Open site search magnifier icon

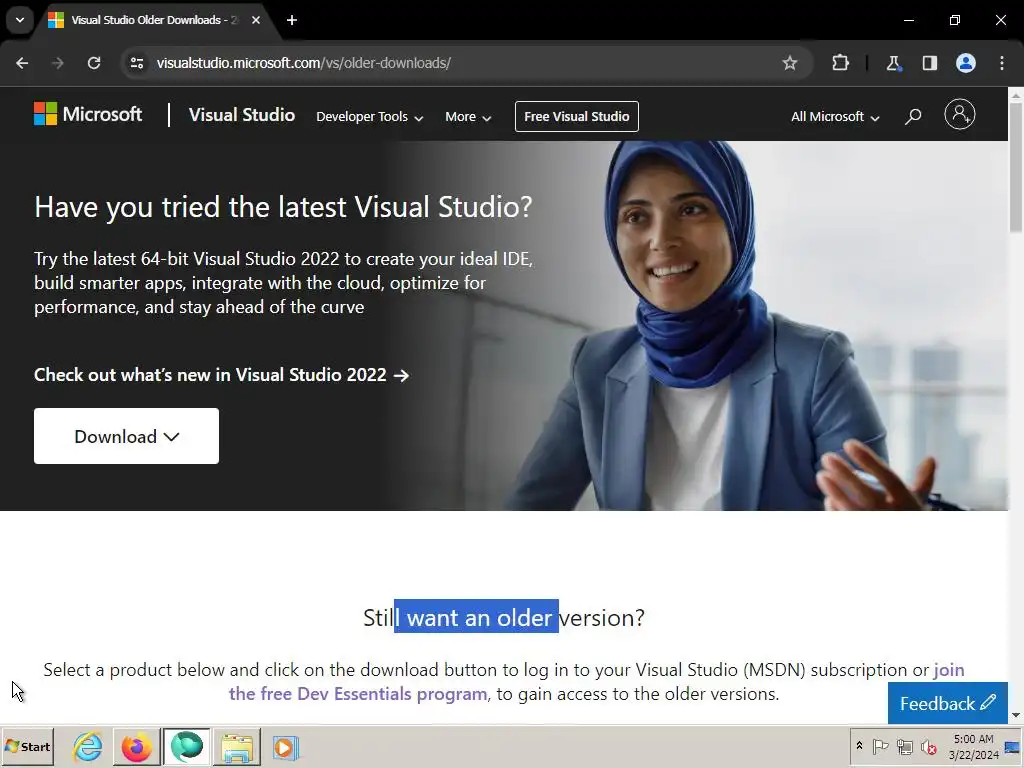tap(913, 116)
